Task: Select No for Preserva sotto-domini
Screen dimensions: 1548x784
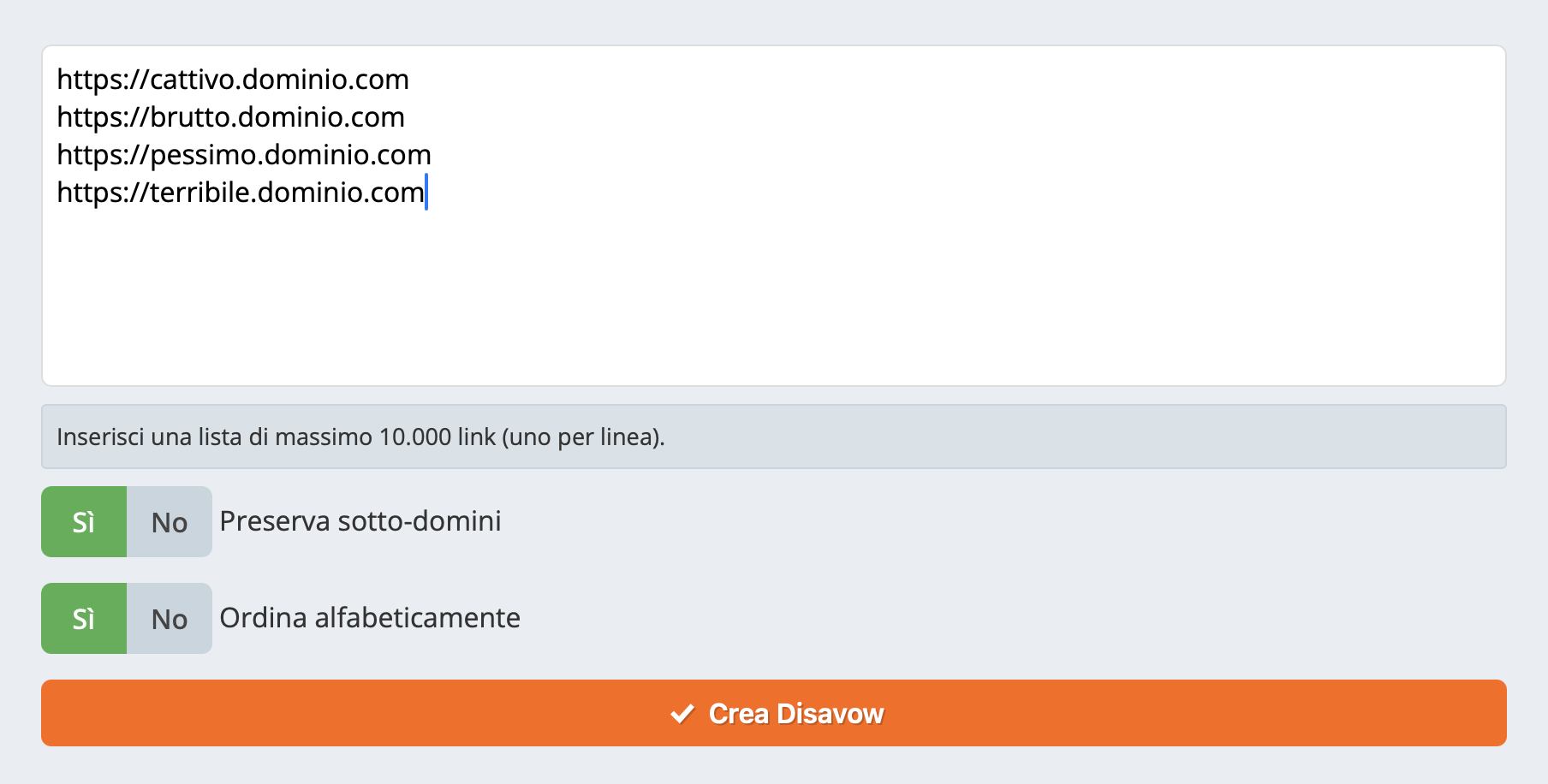Action: (170, 522)
